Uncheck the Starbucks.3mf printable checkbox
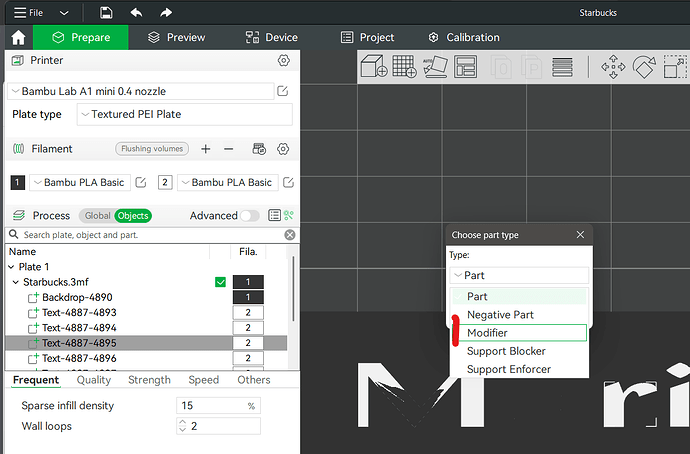Image resolution: width=690 pixels, height=454 pixels. (220, 282)
